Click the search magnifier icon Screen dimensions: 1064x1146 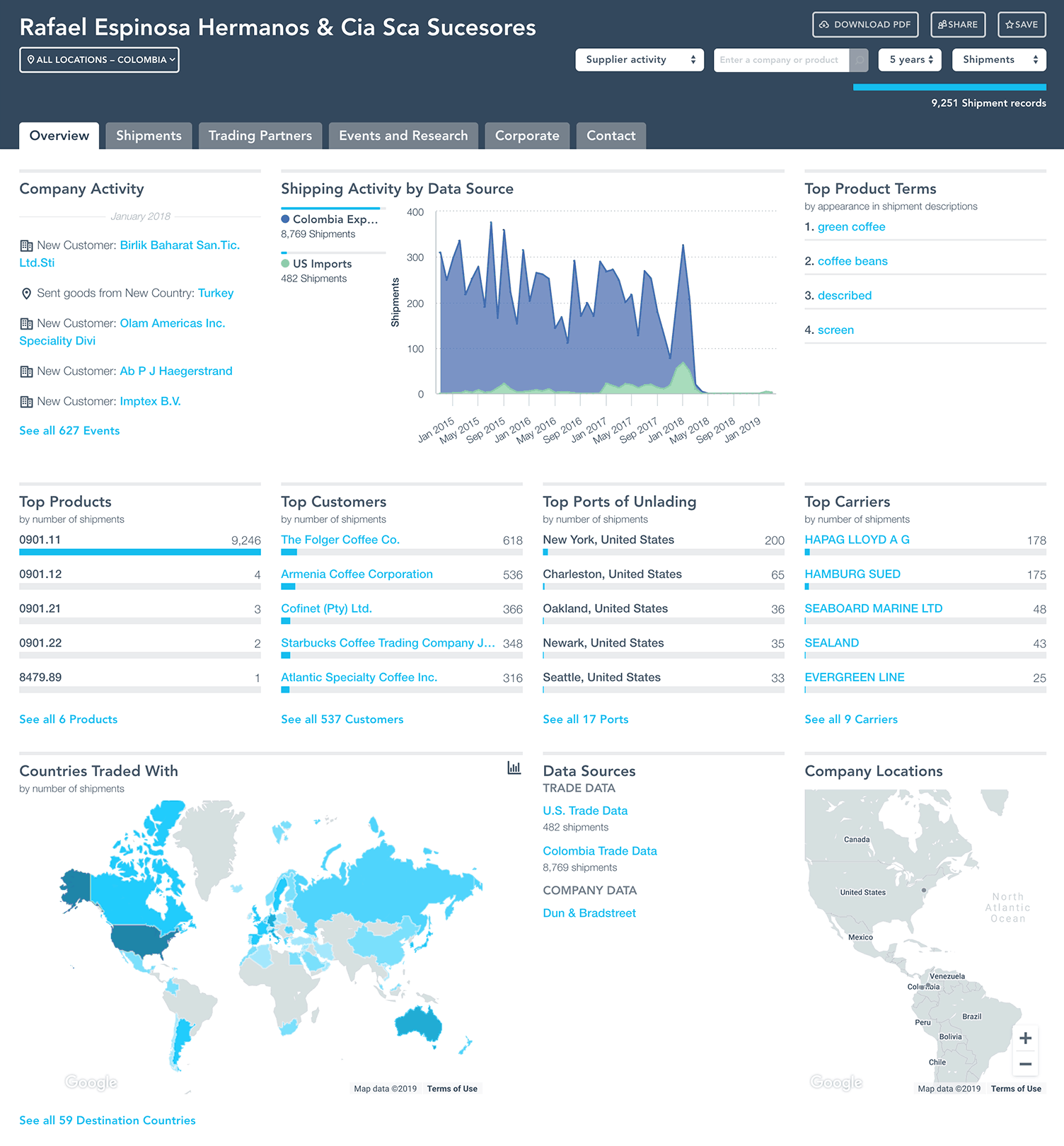coord(859,60)
